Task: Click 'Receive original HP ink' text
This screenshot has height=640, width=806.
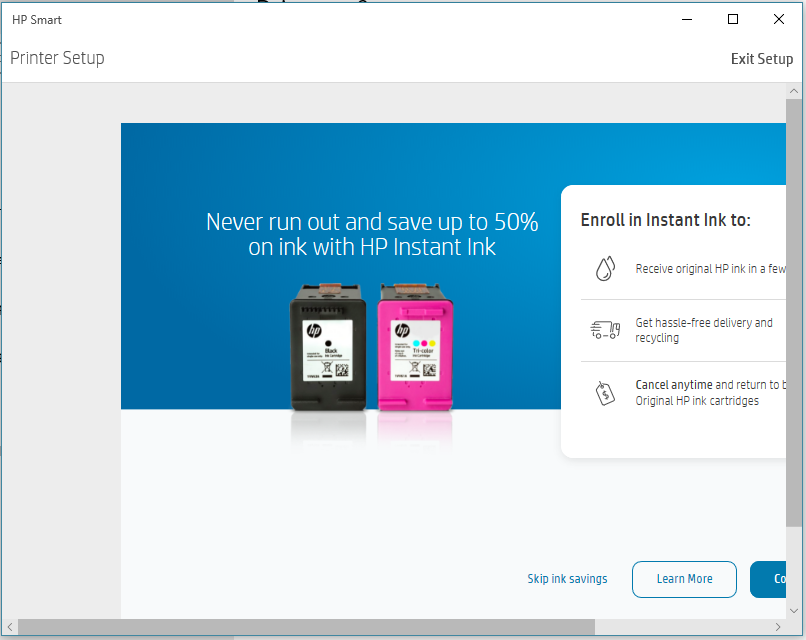Action: tap(710, 268)
